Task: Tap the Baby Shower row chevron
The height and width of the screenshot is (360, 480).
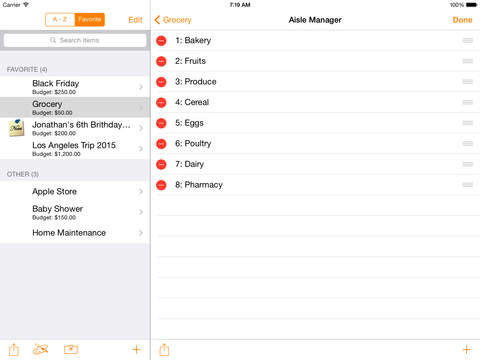Action: click(141, 212)
